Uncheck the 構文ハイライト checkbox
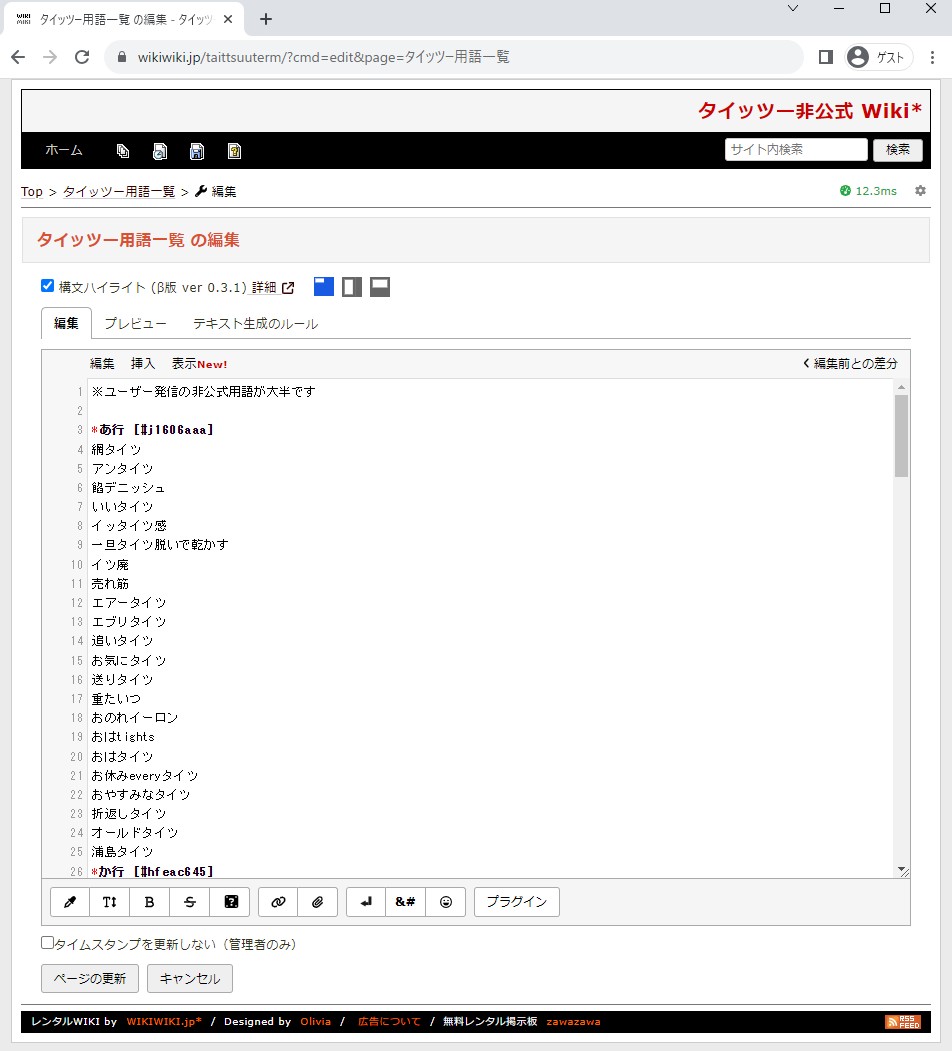 [47, 286]
